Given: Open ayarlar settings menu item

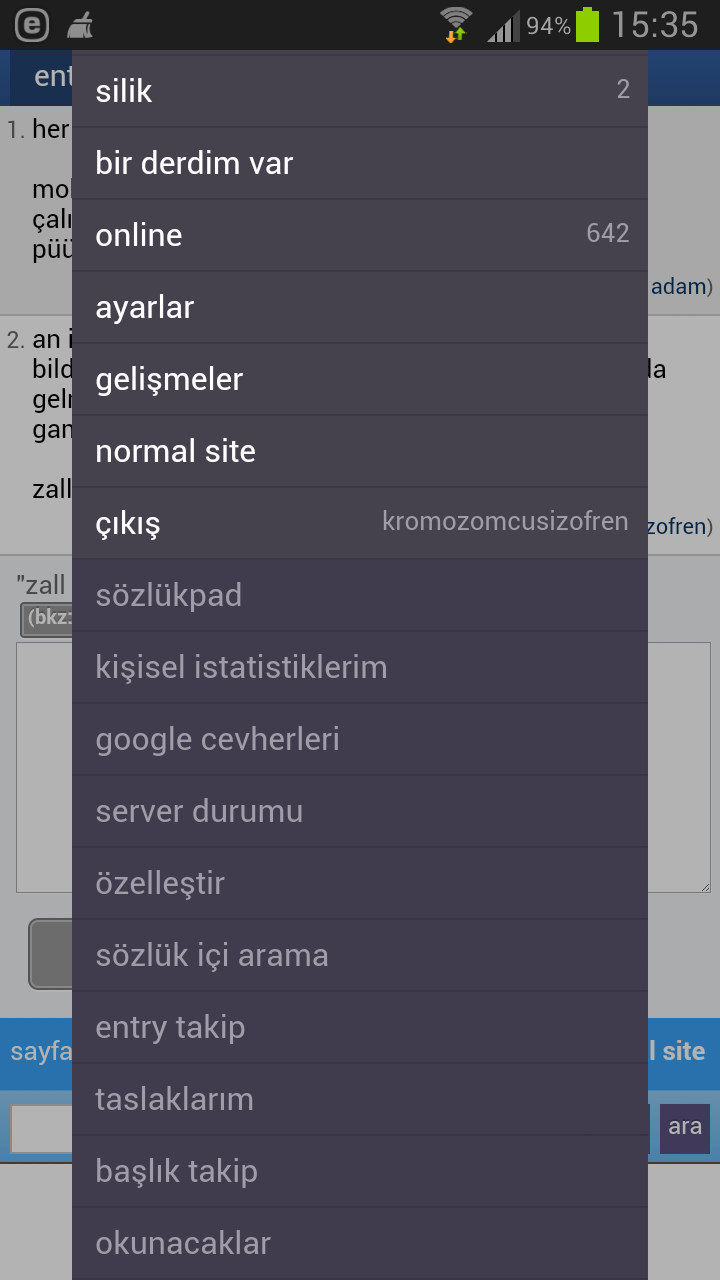Looking at the screenshot, I should pos(360,307).
